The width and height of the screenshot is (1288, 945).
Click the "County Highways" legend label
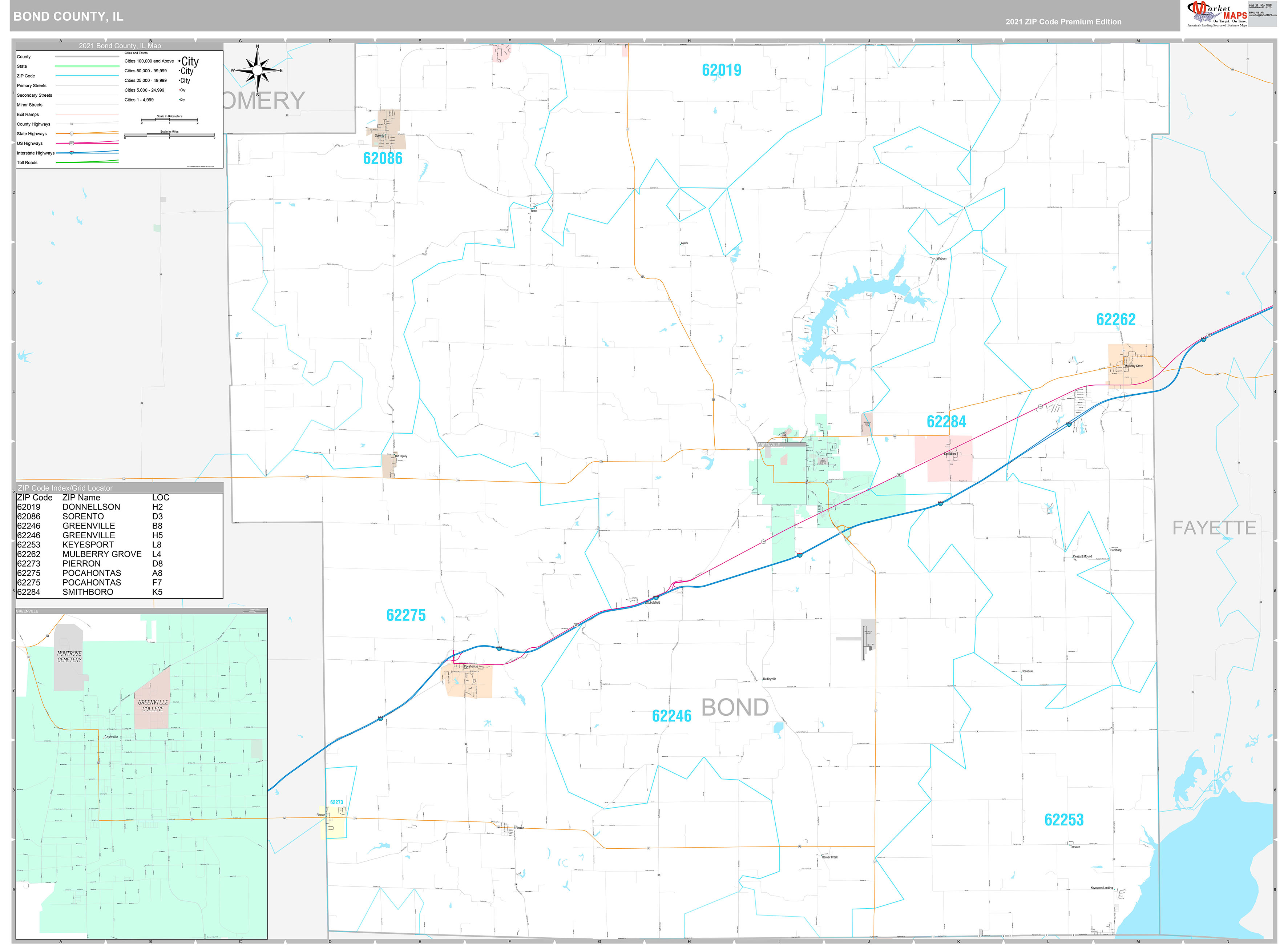(x=33, y=124)
